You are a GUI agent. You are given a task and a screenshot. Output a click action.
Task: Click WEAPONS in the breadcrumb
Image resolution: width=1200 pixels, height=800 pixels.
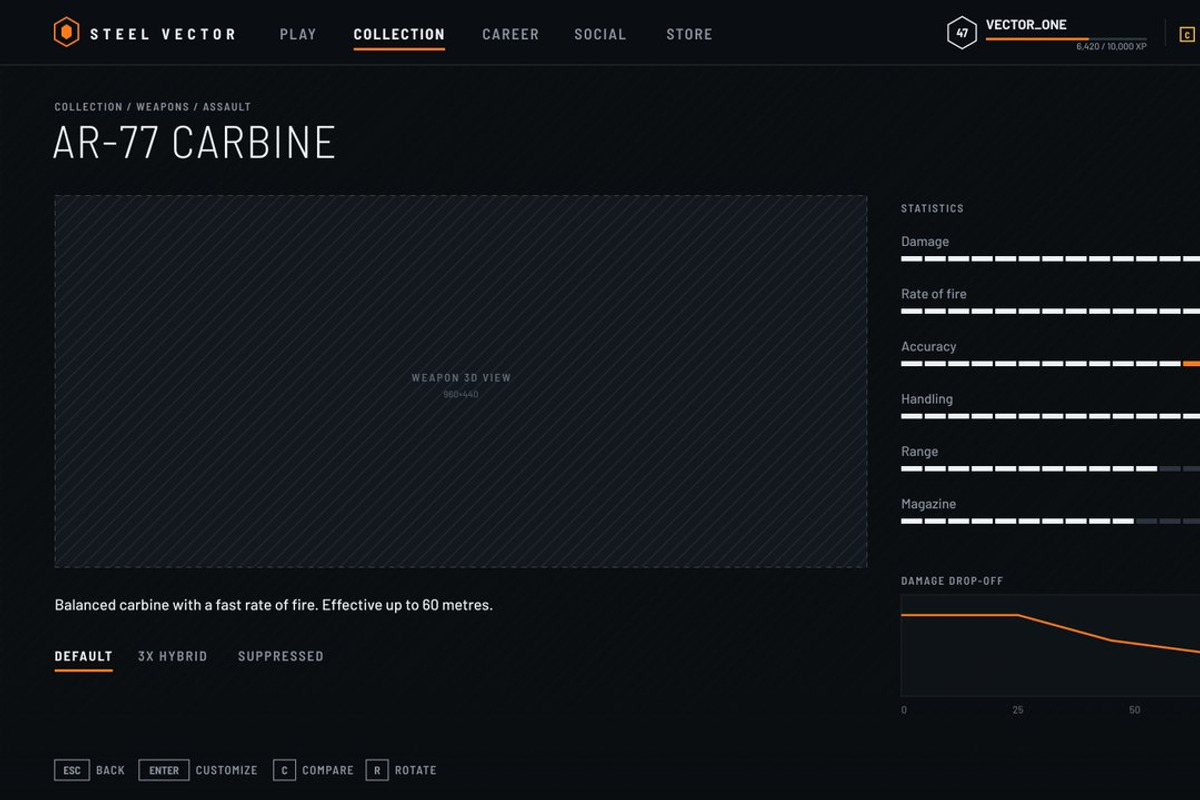point(162,107)
